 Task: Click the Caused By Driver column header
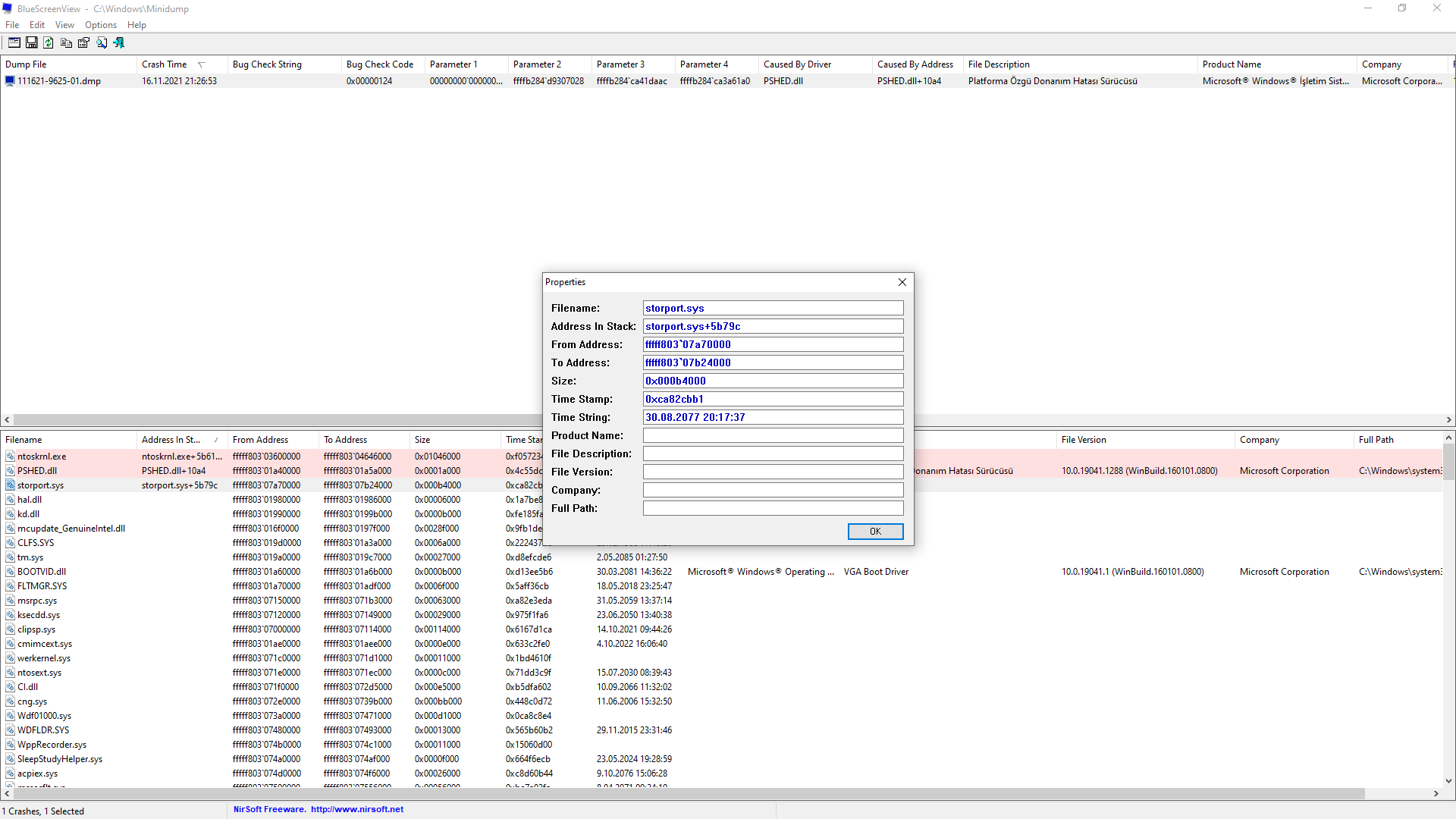[797, 64]
